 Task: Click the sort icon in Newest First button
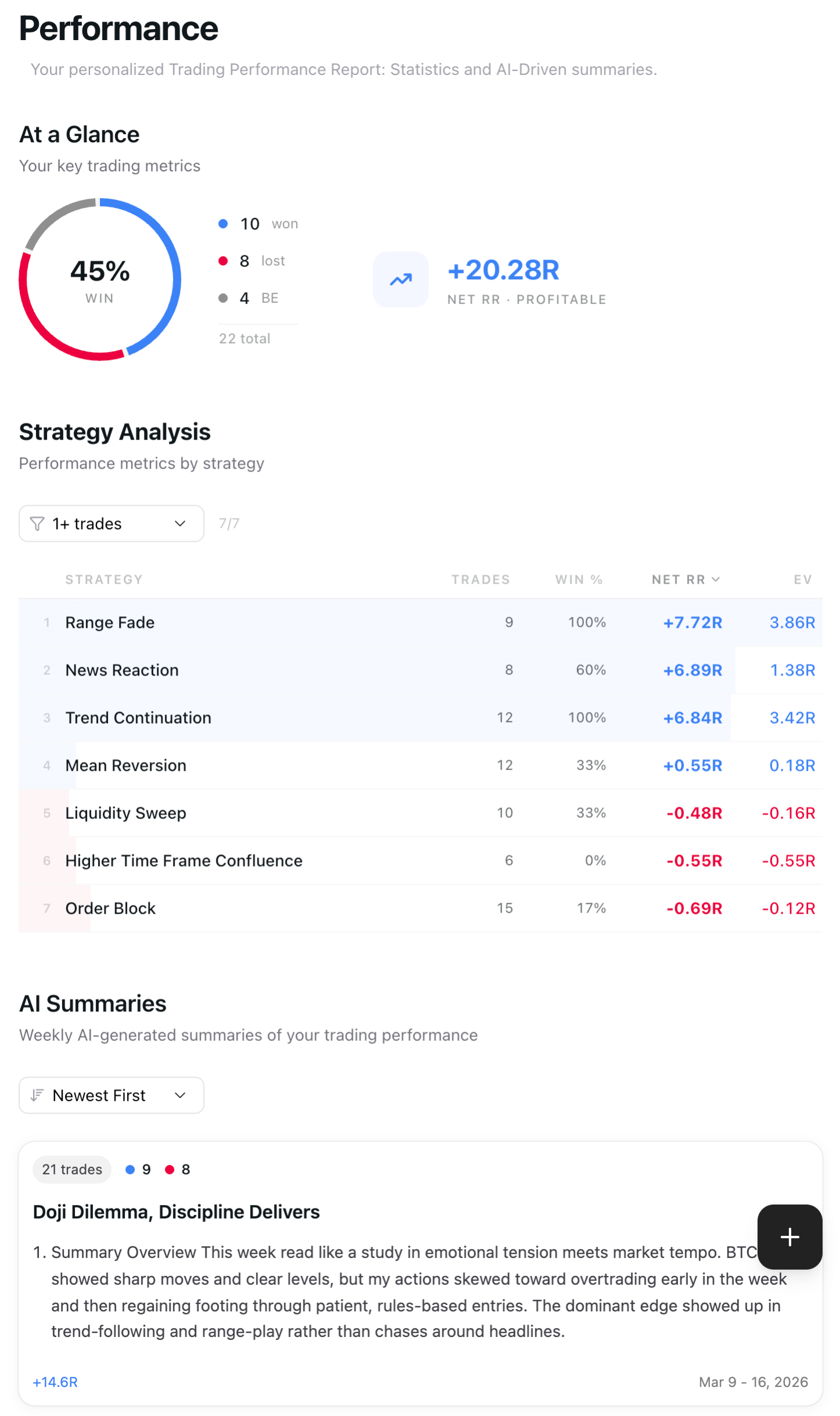(x=36, y=1095)
